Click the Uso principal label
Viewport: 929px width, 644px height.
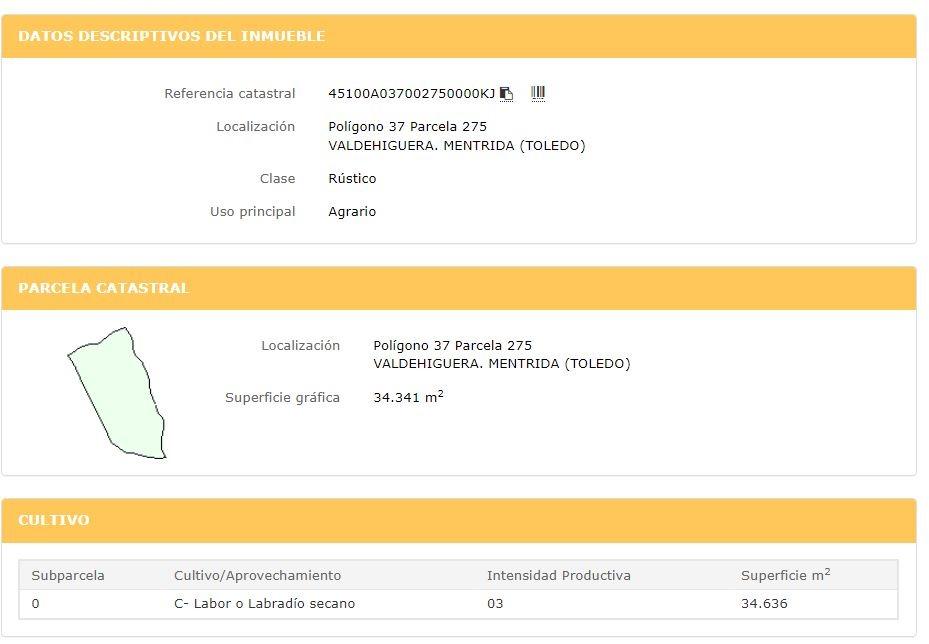pyautogui.click(x=252, y=212)
